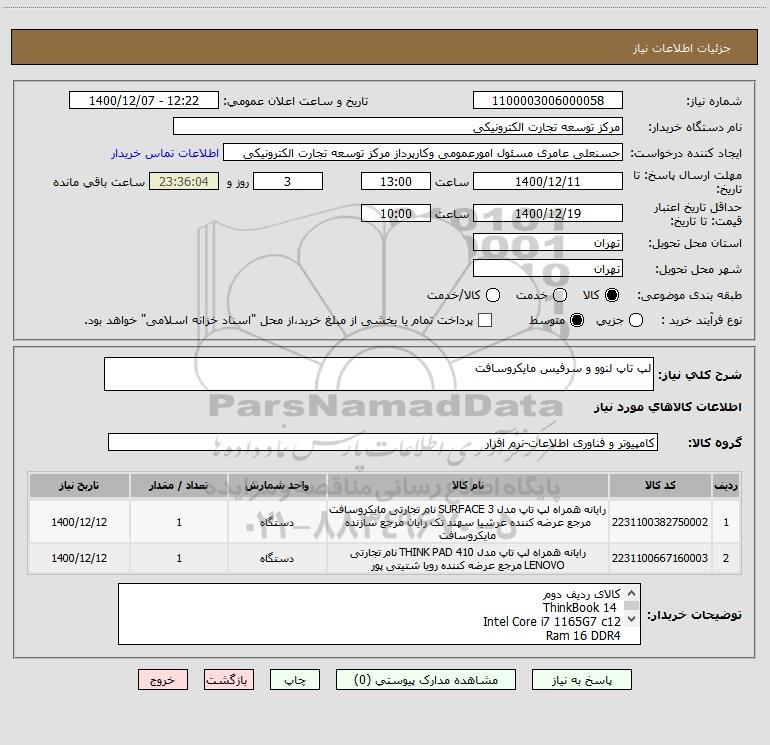Click the ایجاد کننده درخواست field
The width and height of the screenshot is (770, 745).
423,152
